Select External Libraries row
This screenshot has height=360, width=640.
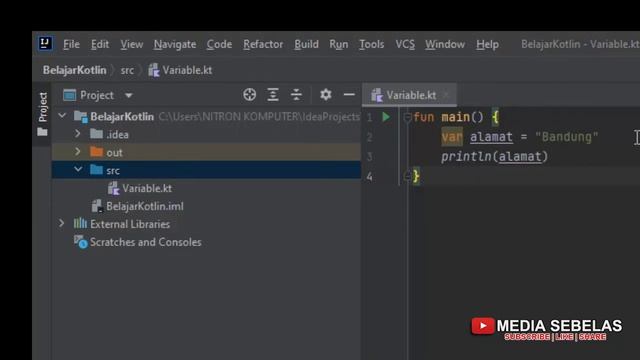[206, 224]
